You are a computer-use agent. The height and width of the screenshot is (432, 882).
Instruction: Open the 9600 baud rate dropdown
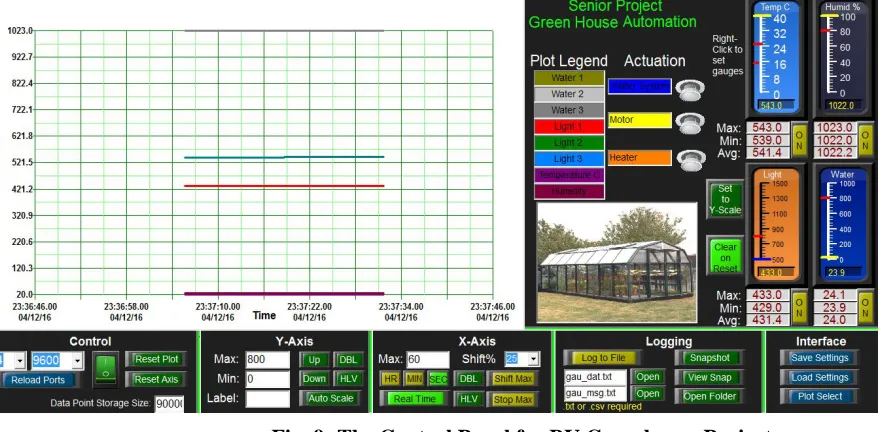[78, 361]
